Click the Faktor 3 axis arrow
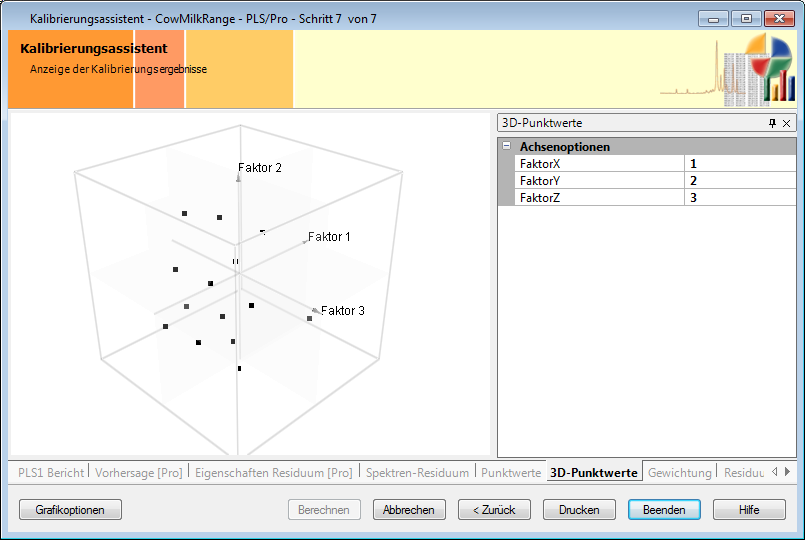Screen dimensions: 805x540 click(314, 311)
